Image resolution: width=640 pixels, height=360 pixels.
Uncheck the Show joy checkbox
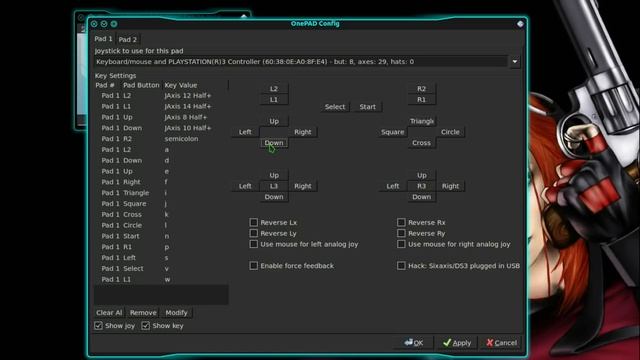[x=98, y=326]
